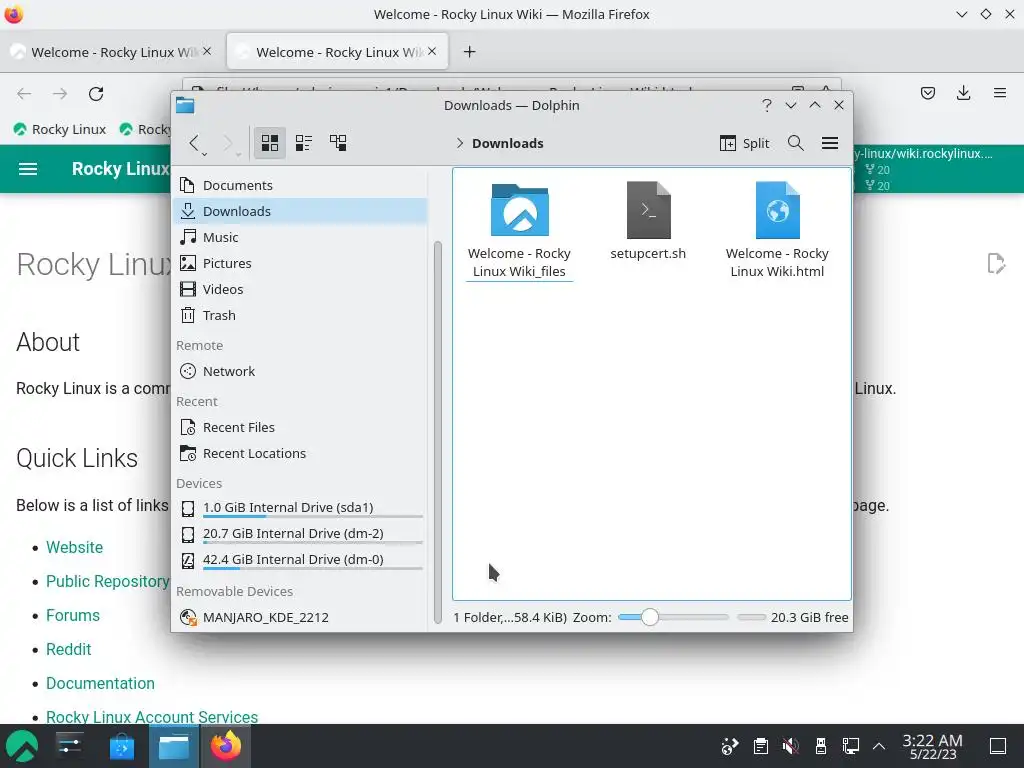This screenshot has height=768, width=1024.
Task: Select Welcome - Rocky Linux Wiki.html file
Action: tap(777, 231)
